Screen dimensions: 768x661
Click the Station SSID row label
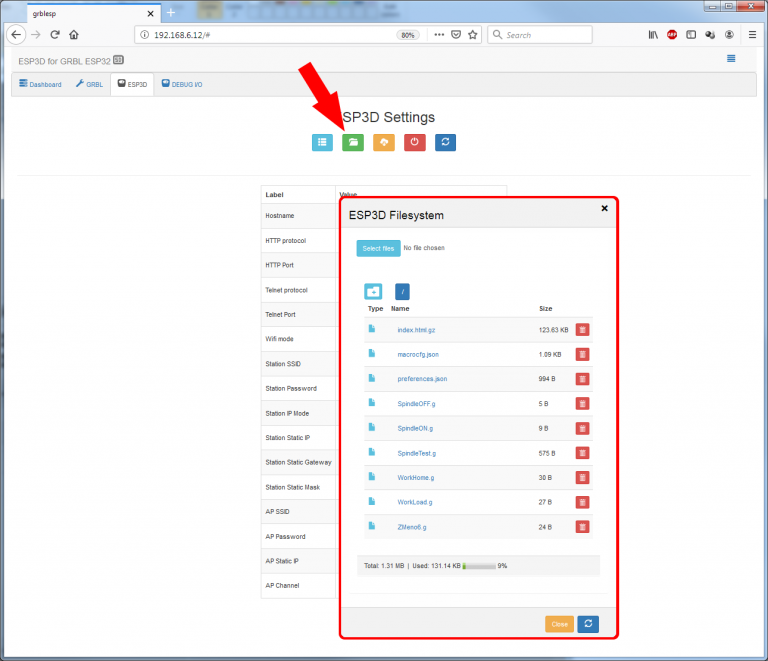[283, 364]
